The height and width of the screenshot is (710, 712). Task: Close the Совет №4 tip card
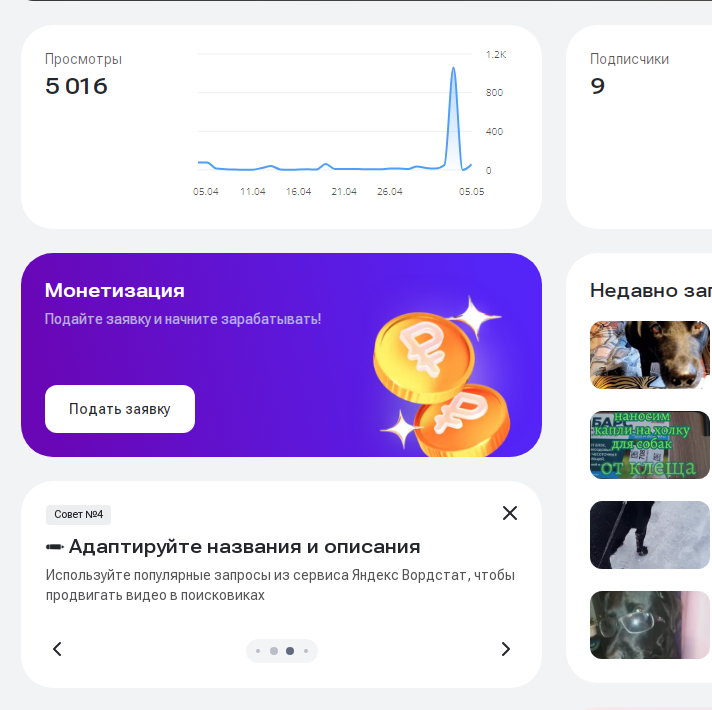click(x=509, y=513)
